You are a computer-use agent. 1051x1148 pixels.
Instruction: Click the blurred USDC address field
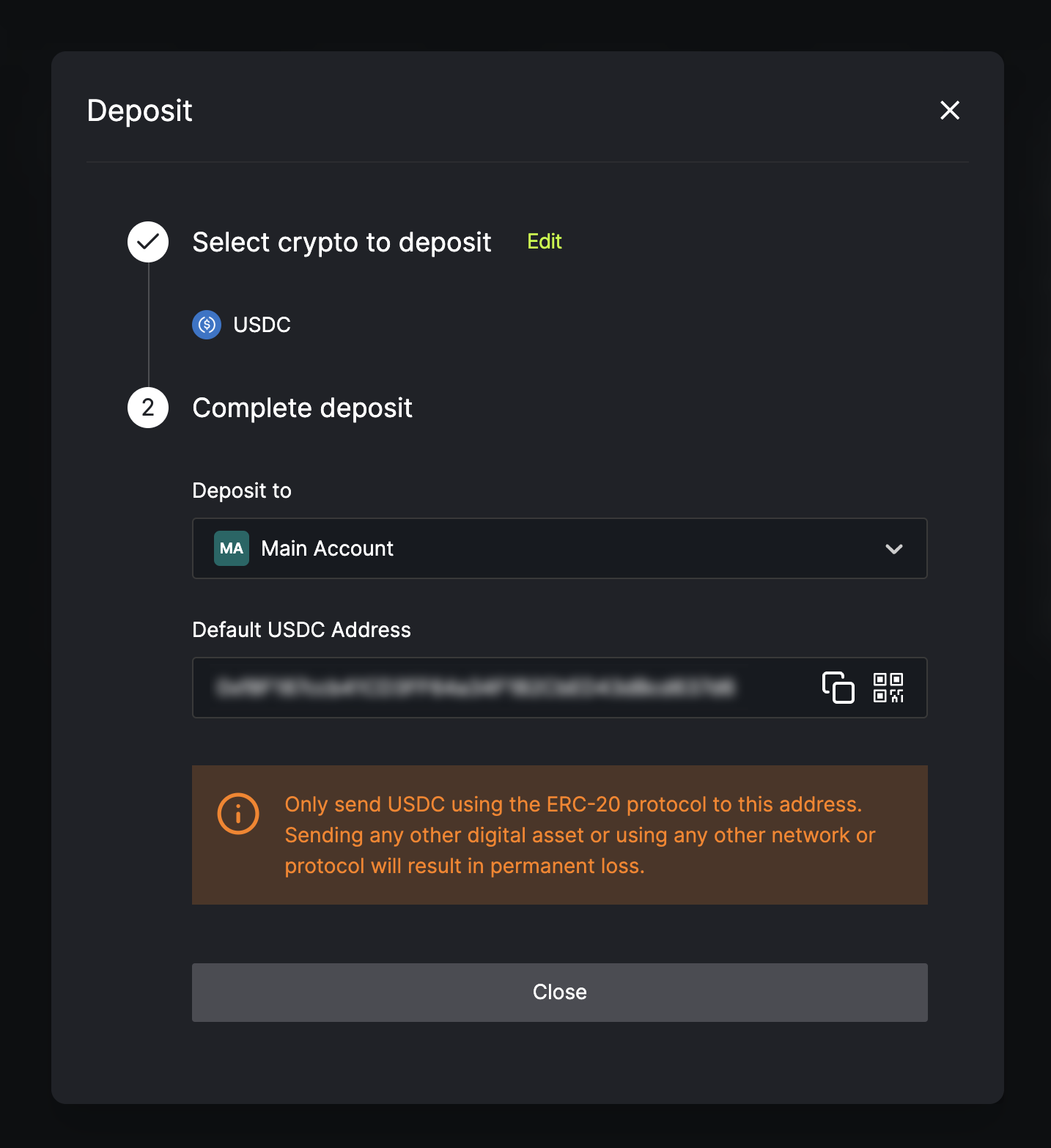coord(476,688)
